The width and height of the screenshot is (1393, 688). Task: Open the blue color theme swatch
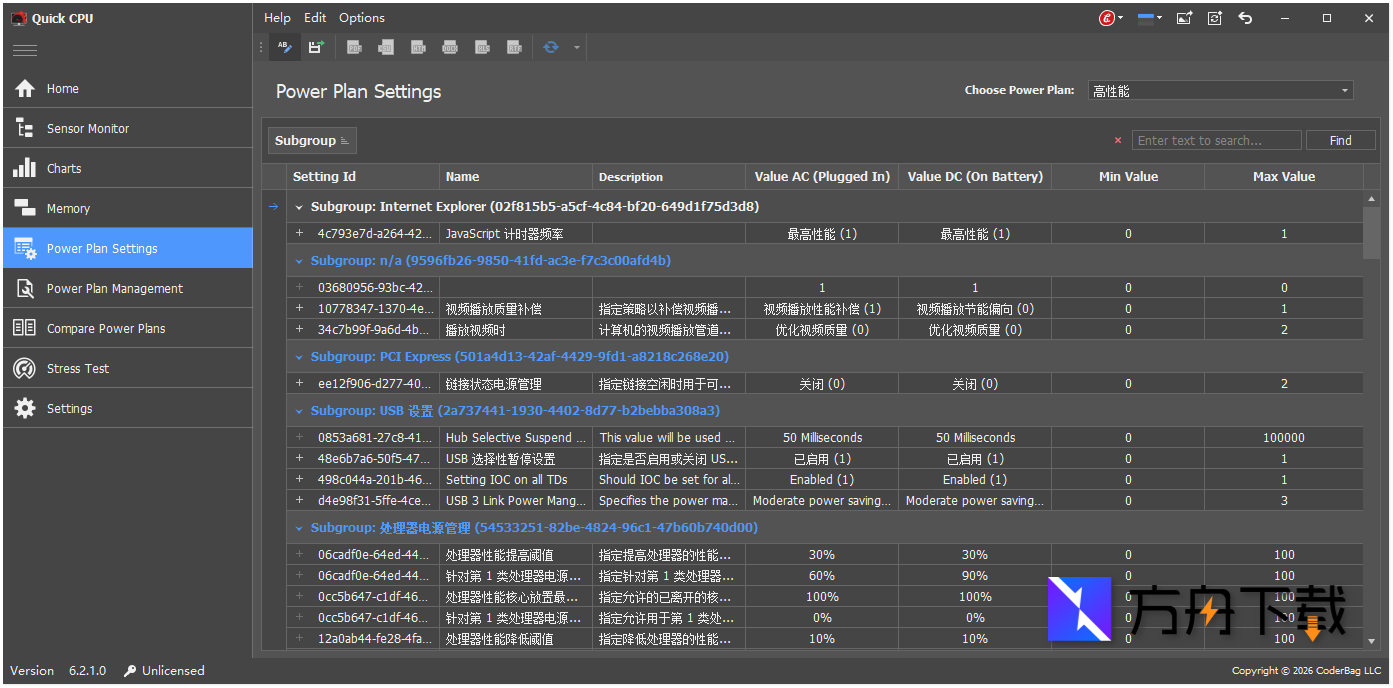(x=1147, y=18)
